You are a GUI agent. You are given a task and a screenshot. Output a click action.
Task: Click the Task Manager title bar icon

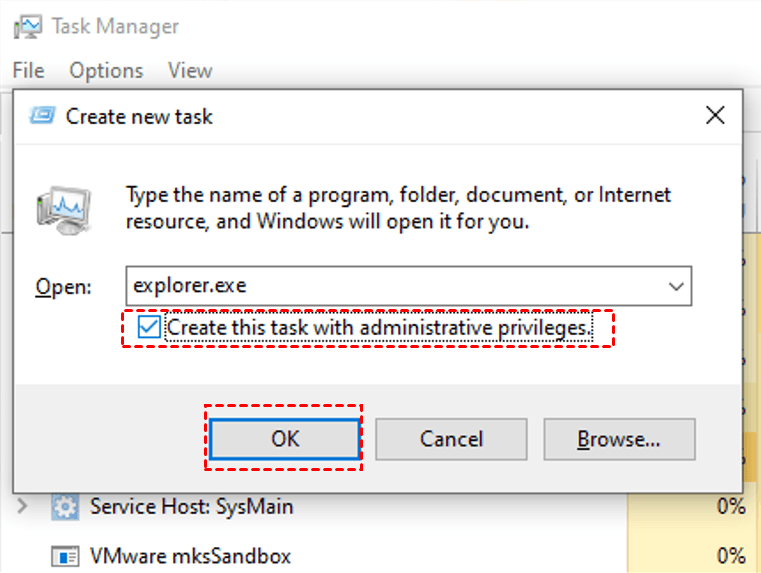[26, 26]
